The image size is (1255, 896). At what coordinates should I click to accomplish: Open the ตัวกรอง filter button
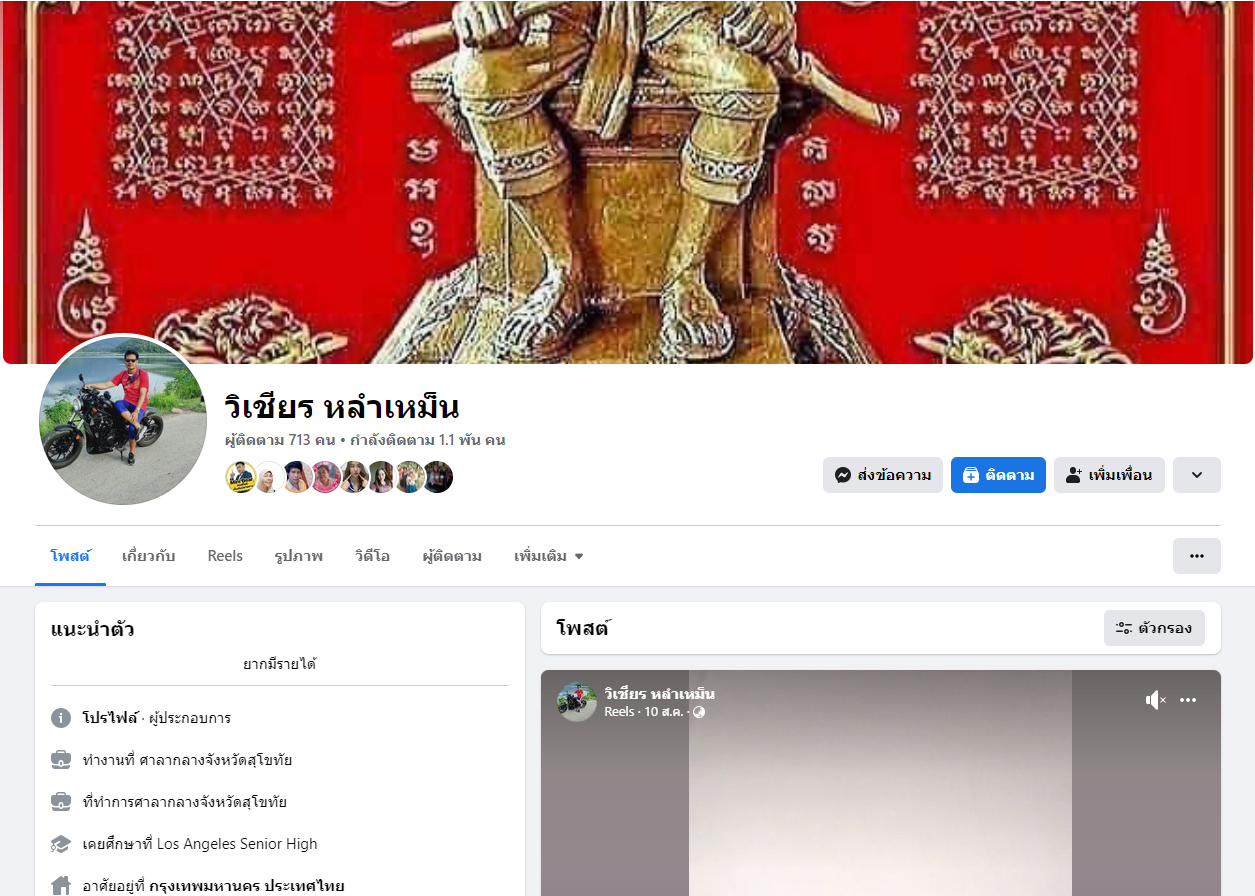[x=1154, y=628]
